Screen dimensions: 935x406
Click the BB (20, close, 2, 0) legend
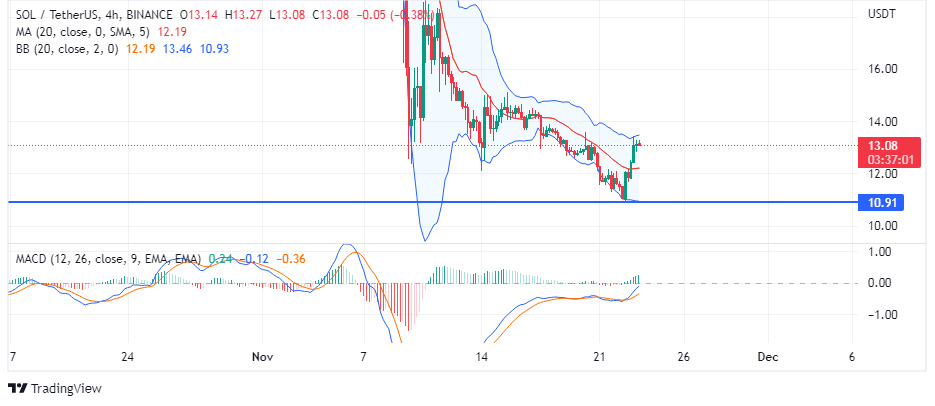[67, 49]
